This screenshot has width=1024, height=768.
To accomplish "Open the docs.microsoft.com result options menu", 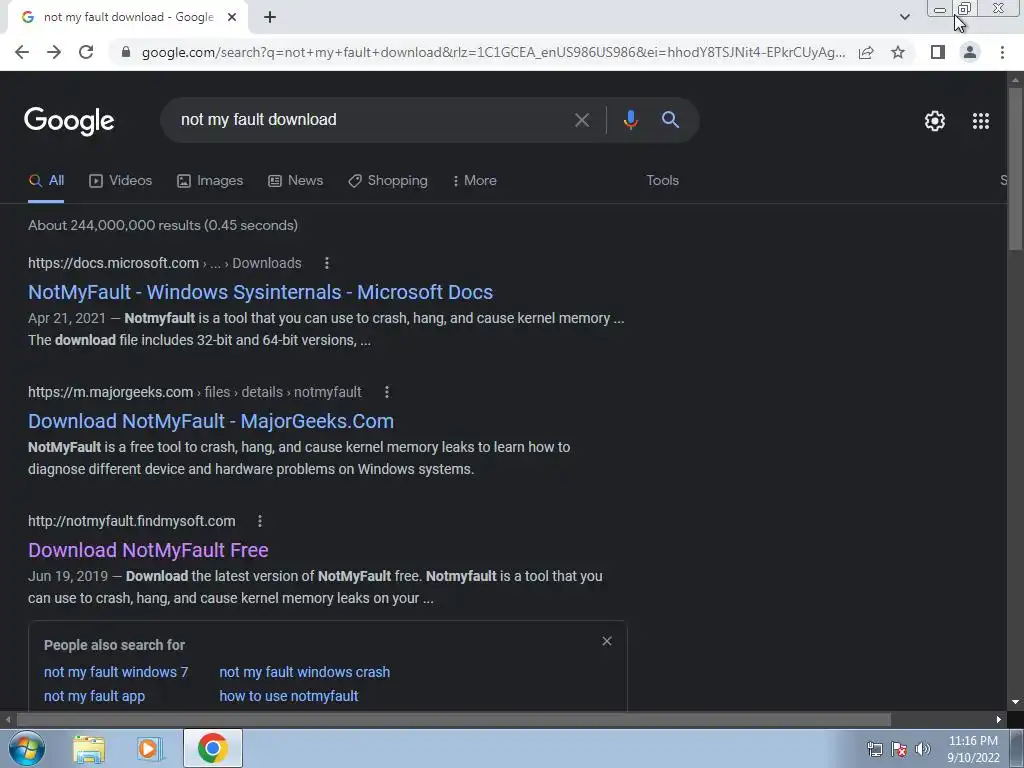I will 327,263.
